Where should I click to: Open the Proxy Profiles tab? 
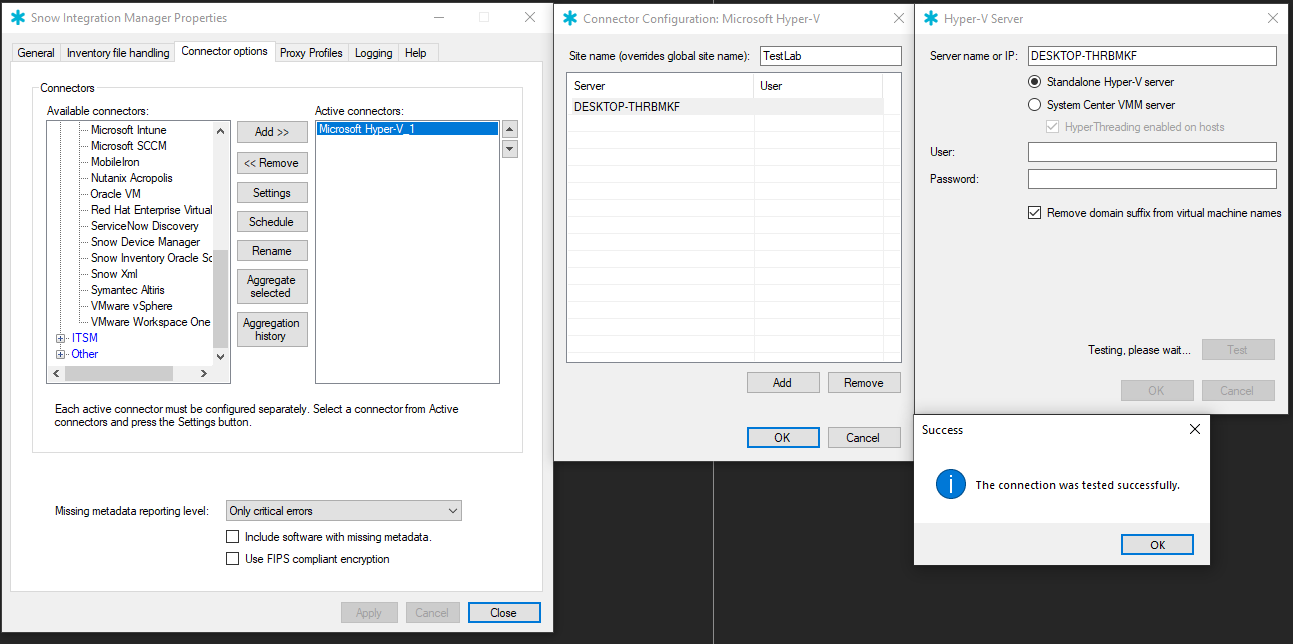311,53
